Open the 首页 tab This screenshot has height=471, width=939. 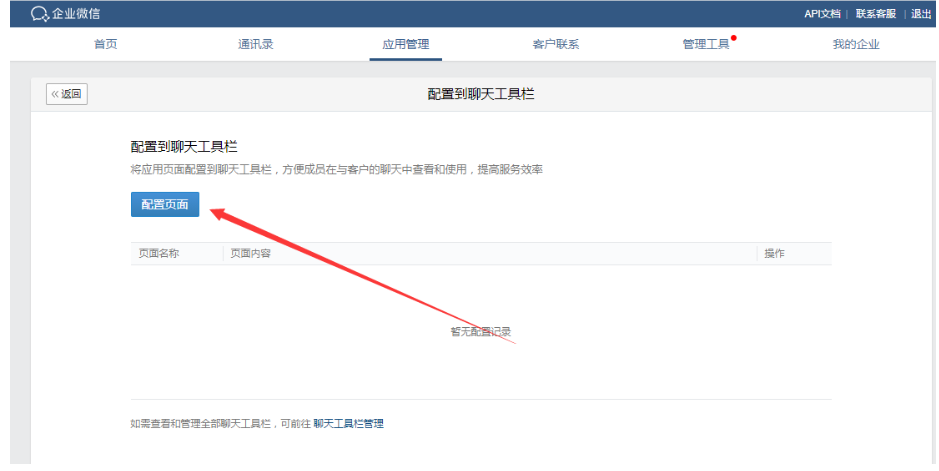105,44
